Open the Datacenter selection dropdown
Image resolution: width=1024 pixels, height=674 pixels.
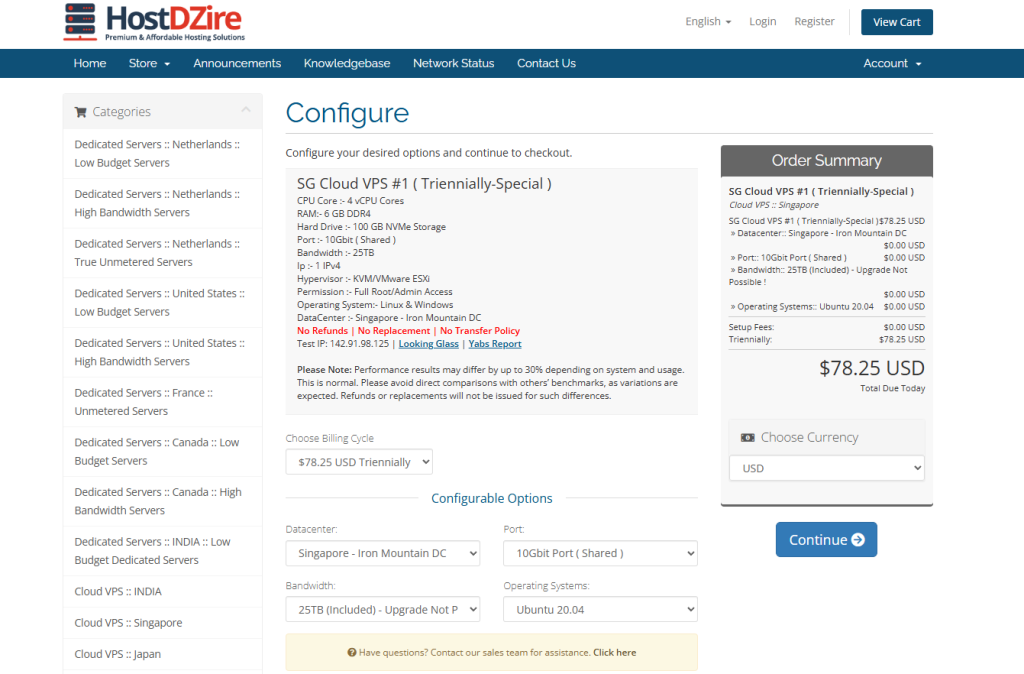pos(382,553)
